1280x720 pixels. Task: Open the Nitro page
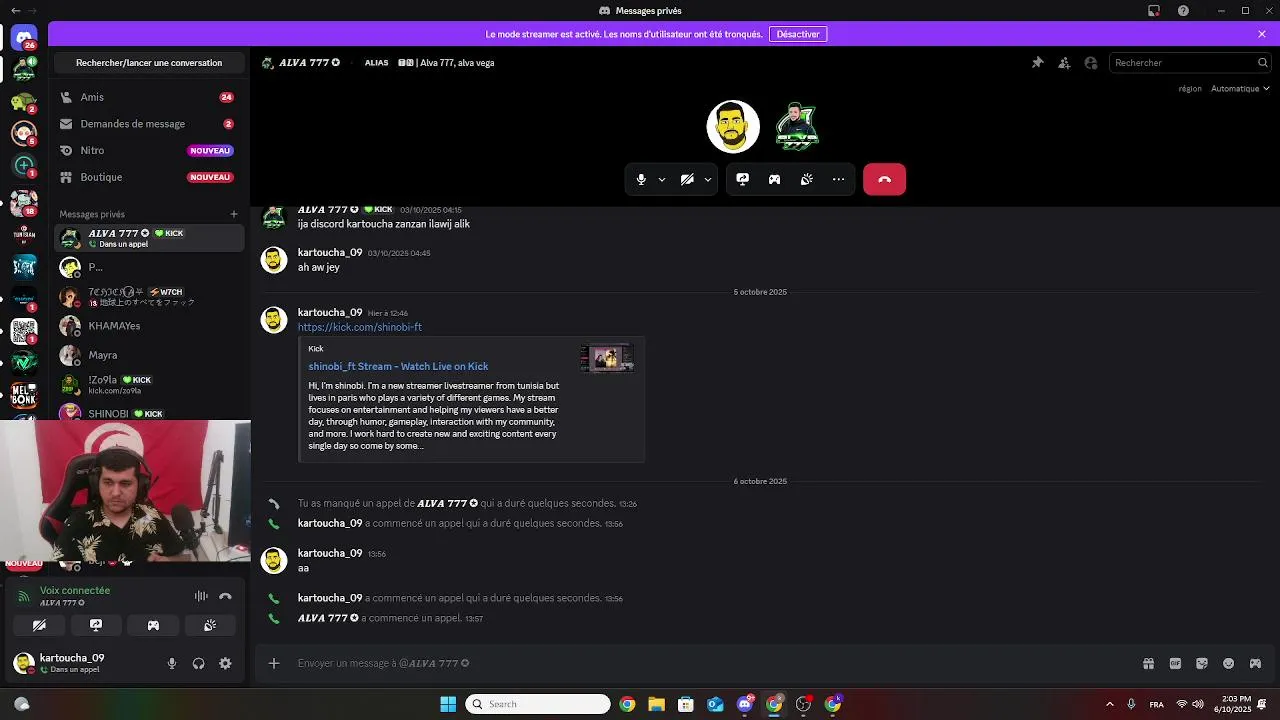point(148,150)
